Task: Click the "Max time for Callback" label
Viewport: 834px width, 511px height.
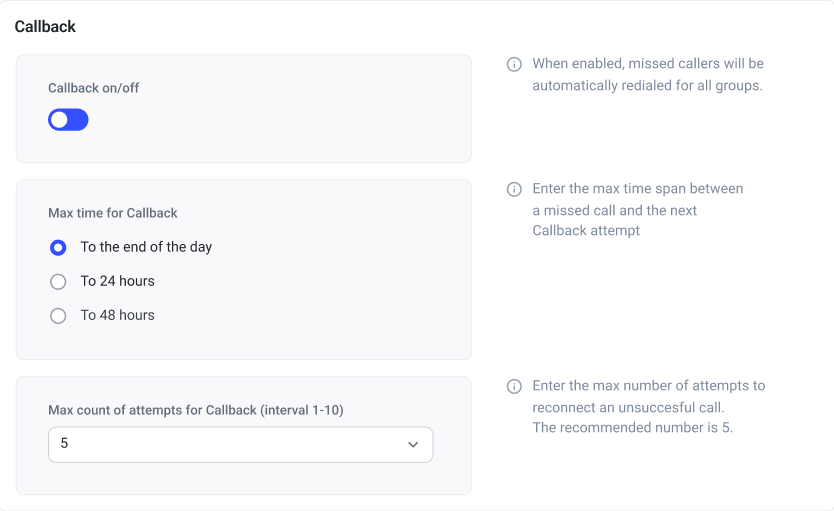Action: click(113, 213)
